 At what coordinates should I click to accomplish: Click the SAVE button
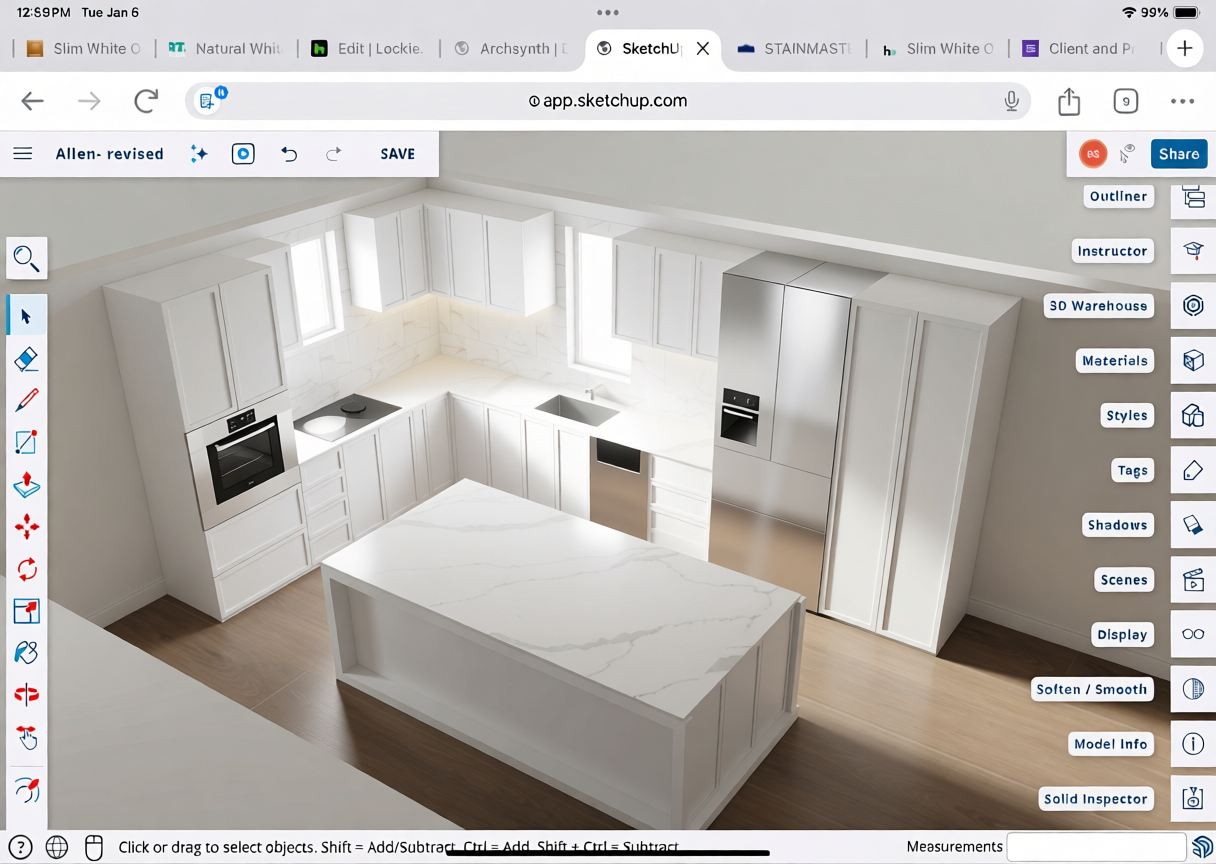pyautogui.click(x=397, y=154)
